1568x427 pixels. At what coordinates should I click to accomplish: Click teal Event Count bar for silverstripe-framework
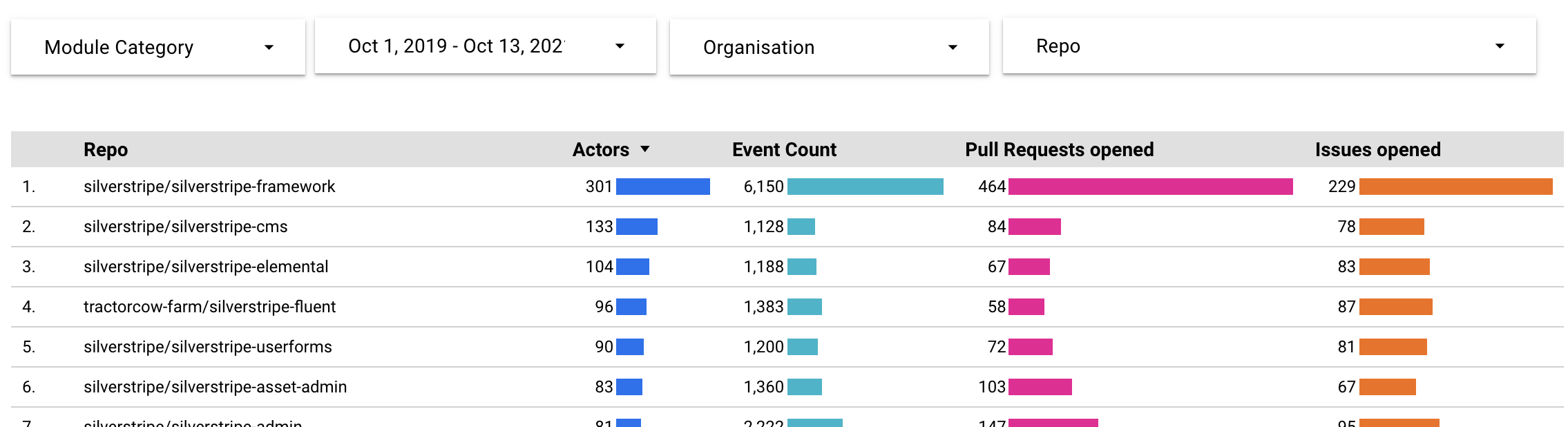[x=865, y=187]
